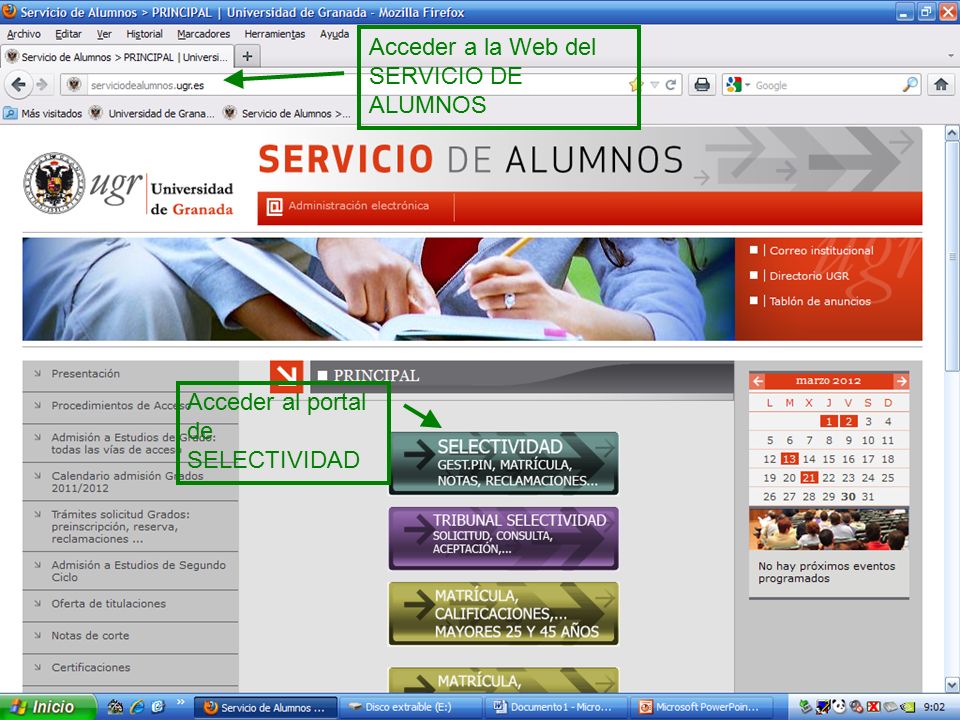Open the Correo institucional link
The width and height of the screenshot is (960, 720).
point(821,250)
